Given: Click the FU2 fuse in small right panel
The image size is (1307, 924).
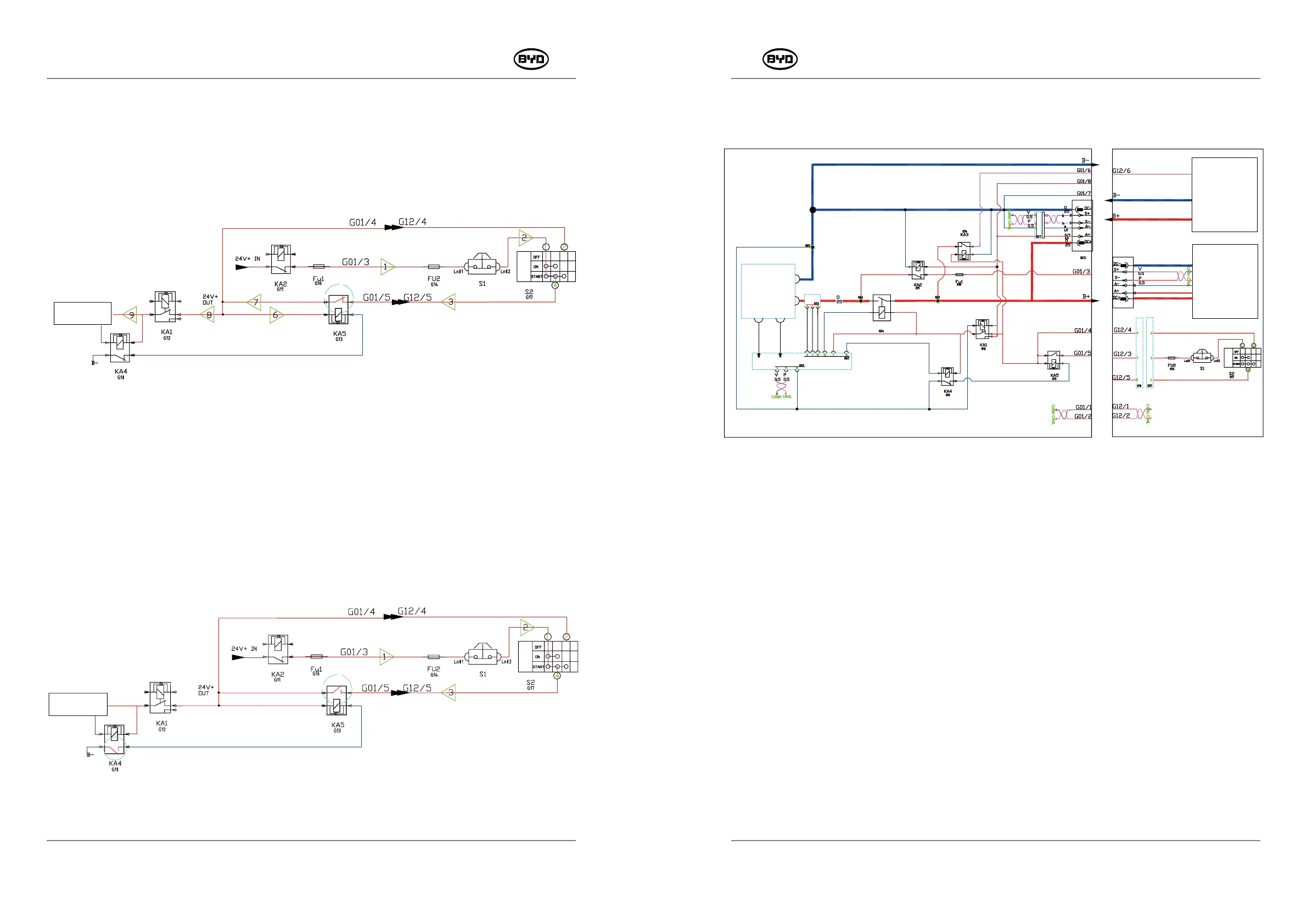Looking at the screenshot, I should [x=1171, y=358].
